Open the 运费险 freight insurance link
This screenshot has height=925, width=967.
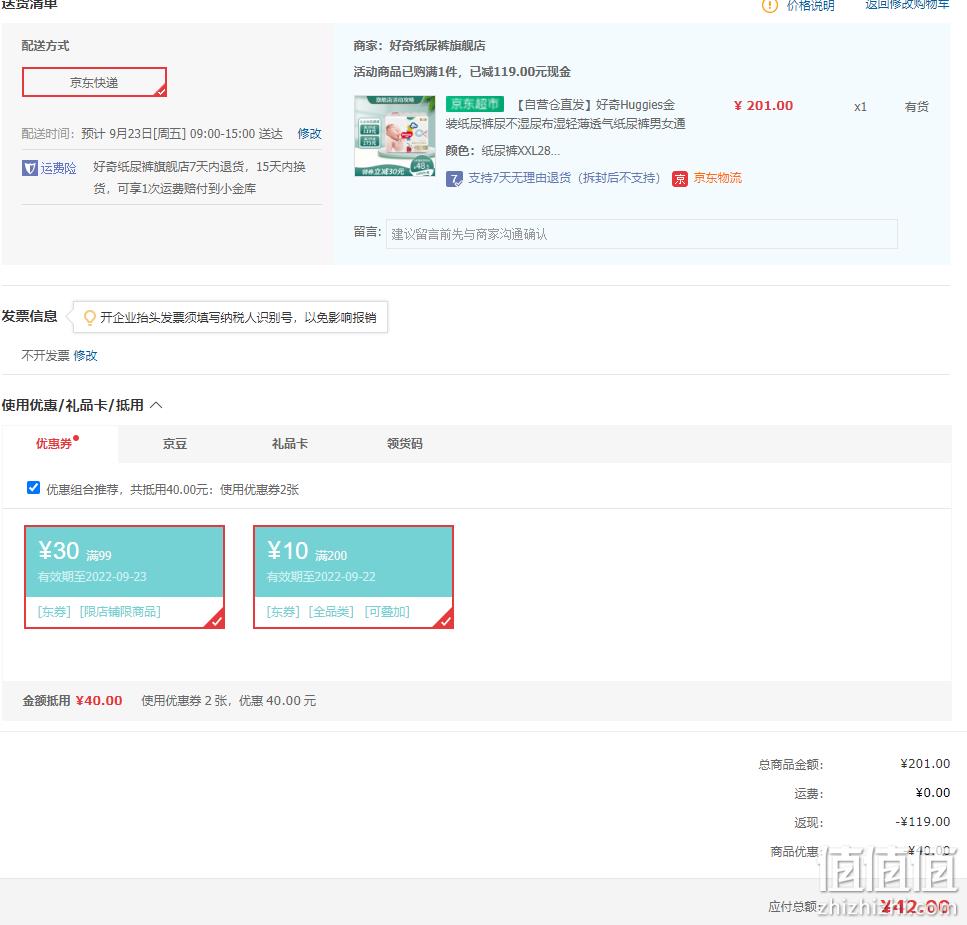[x=59, y=168]
